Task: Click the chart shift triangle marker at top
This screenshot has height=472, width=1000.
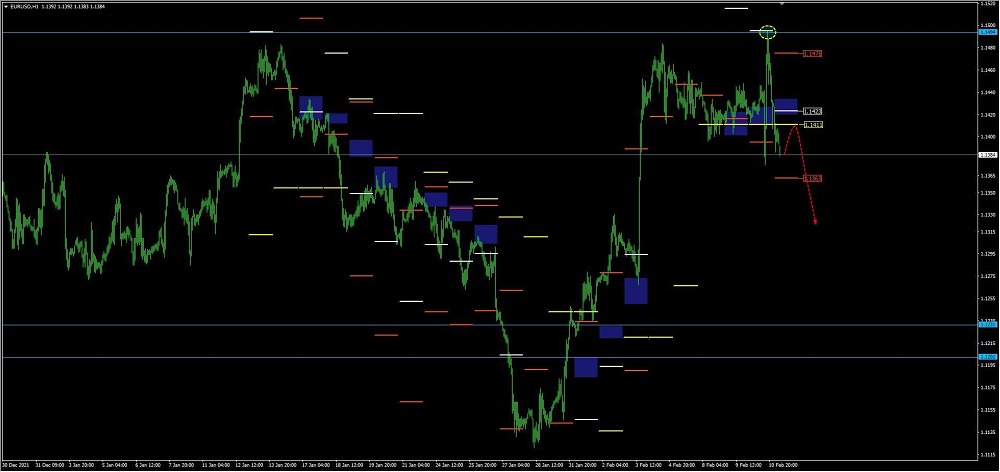Action: 782,4
